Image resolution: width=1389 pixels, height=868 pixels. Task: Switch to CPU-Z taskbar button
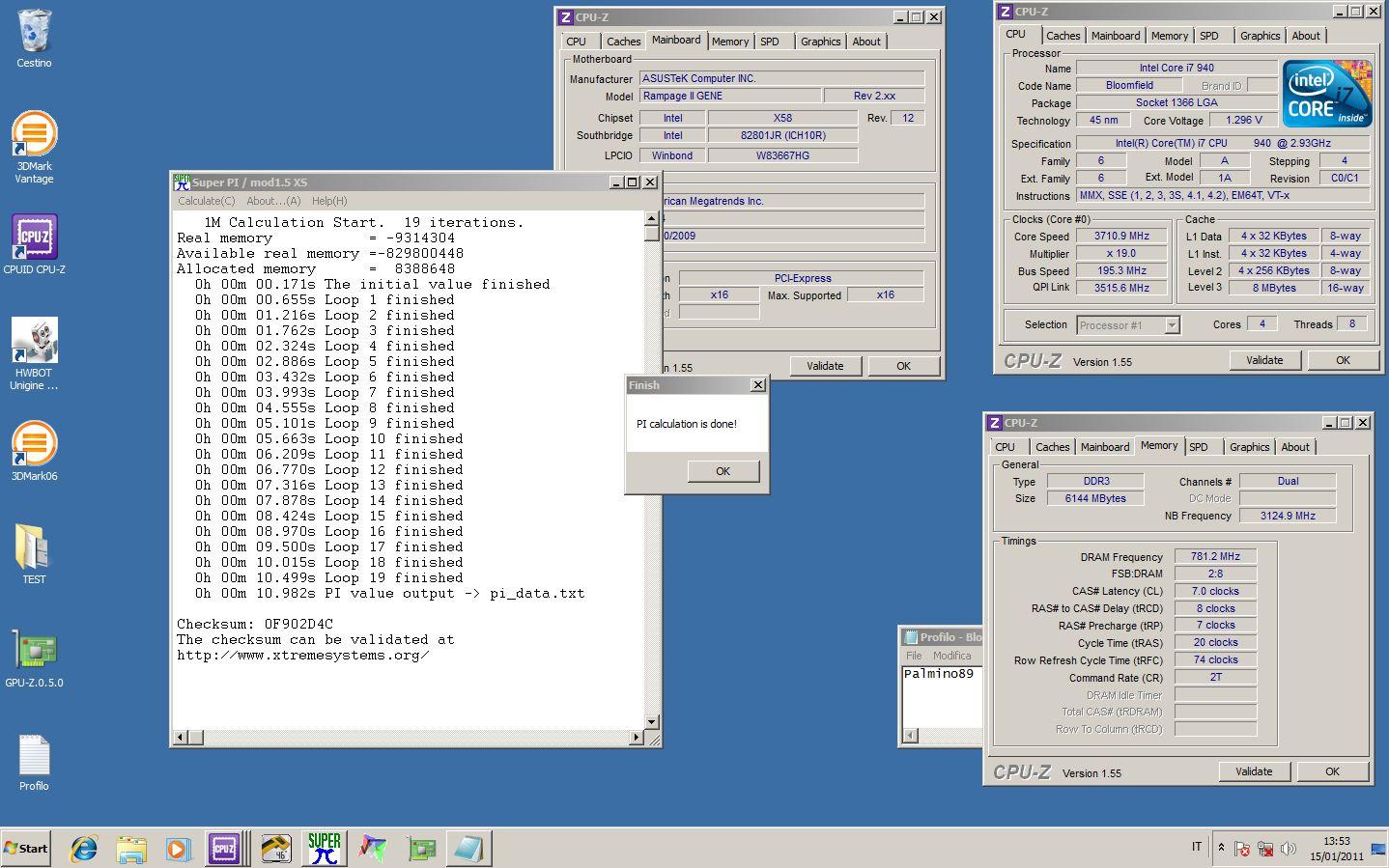coord(224,849)
